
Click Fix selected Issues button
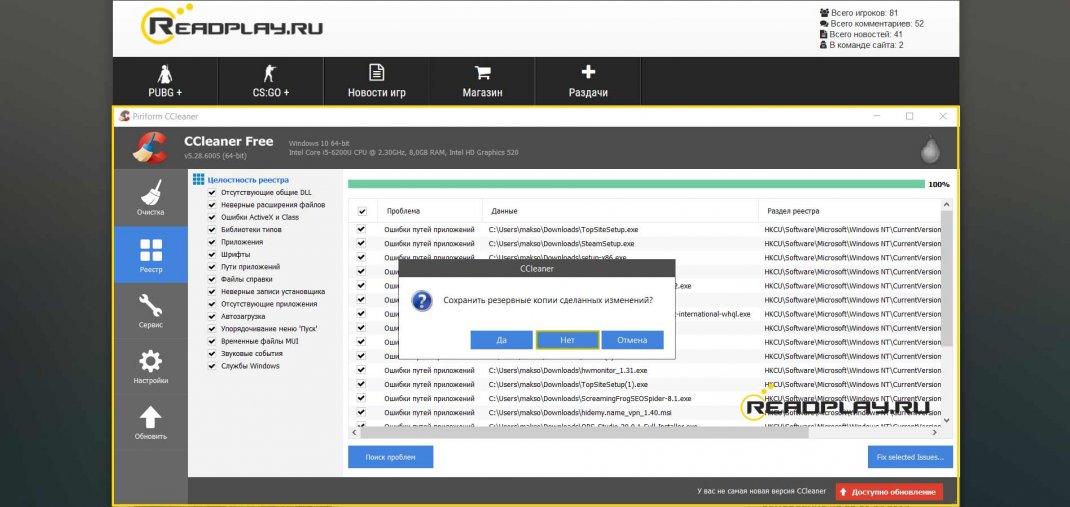coord(910,457)
